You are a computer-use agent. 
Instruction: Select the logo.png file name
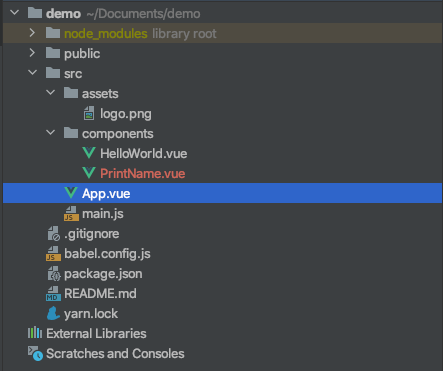point(126,114)
